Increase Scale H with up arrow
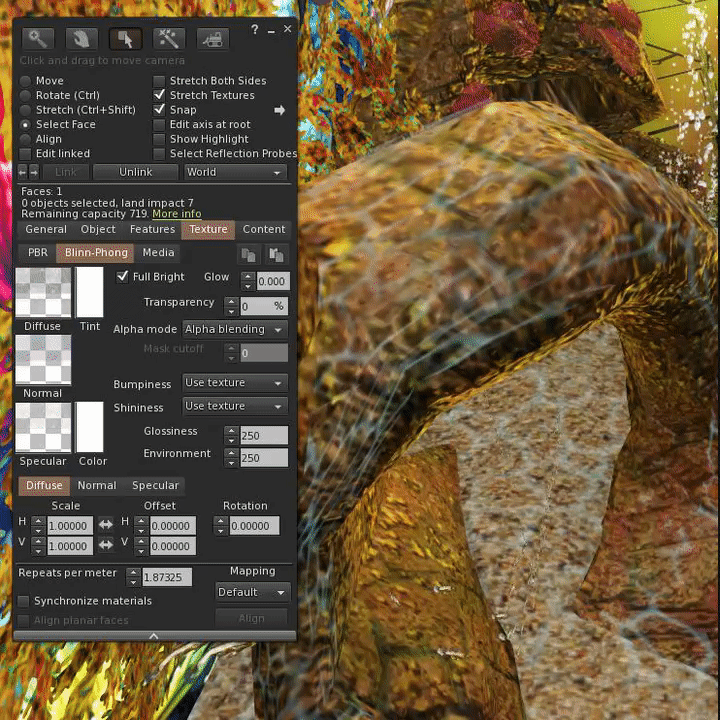 pyautogui.click(x=38, y=521)
